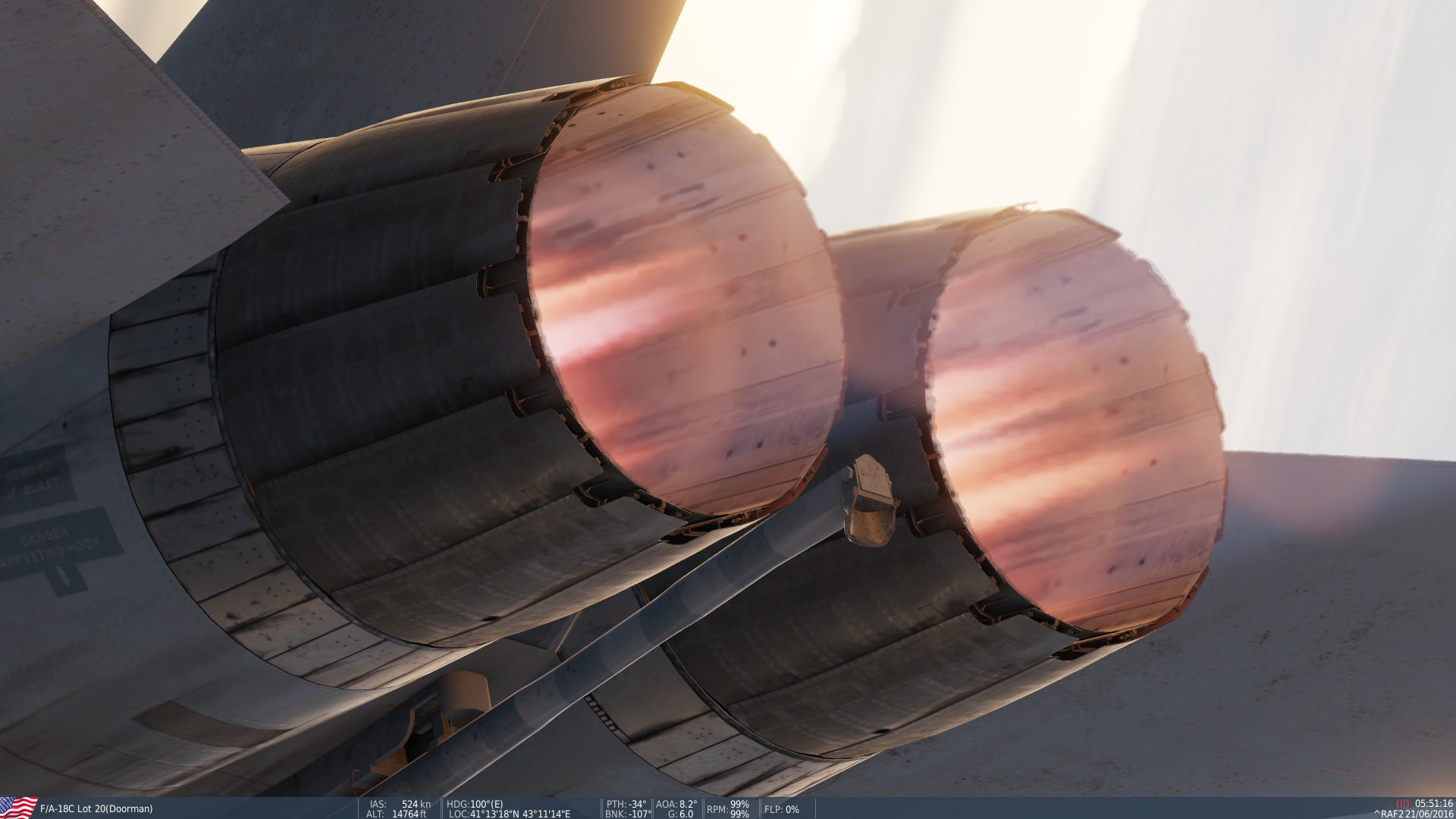1456x819 pixels.
Task: Click the LOC latitude and longitude coordinates
Action: (x=509, y=814)
